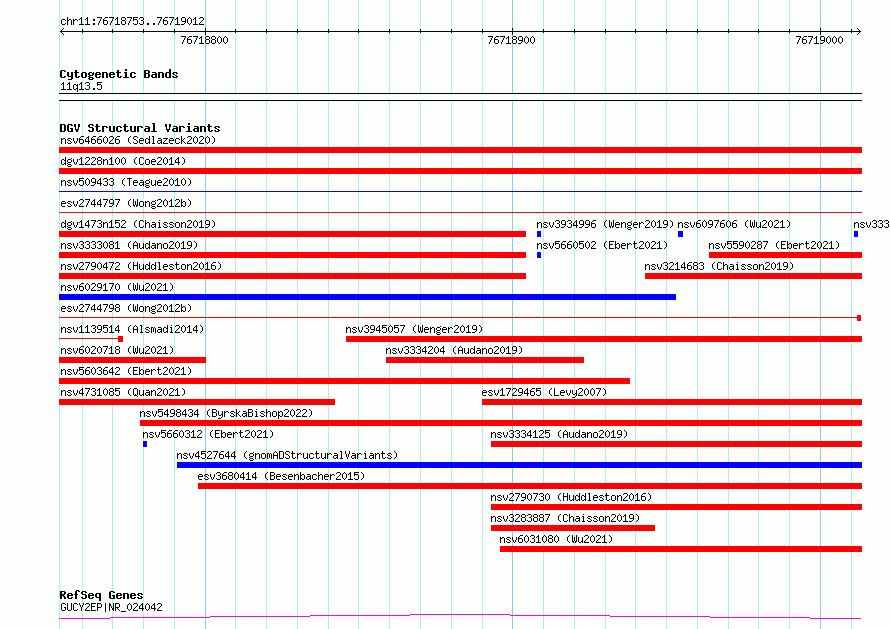Screen dimensions: 890x629
Task: Click the left arrow of the ruler
Action: 62,32
